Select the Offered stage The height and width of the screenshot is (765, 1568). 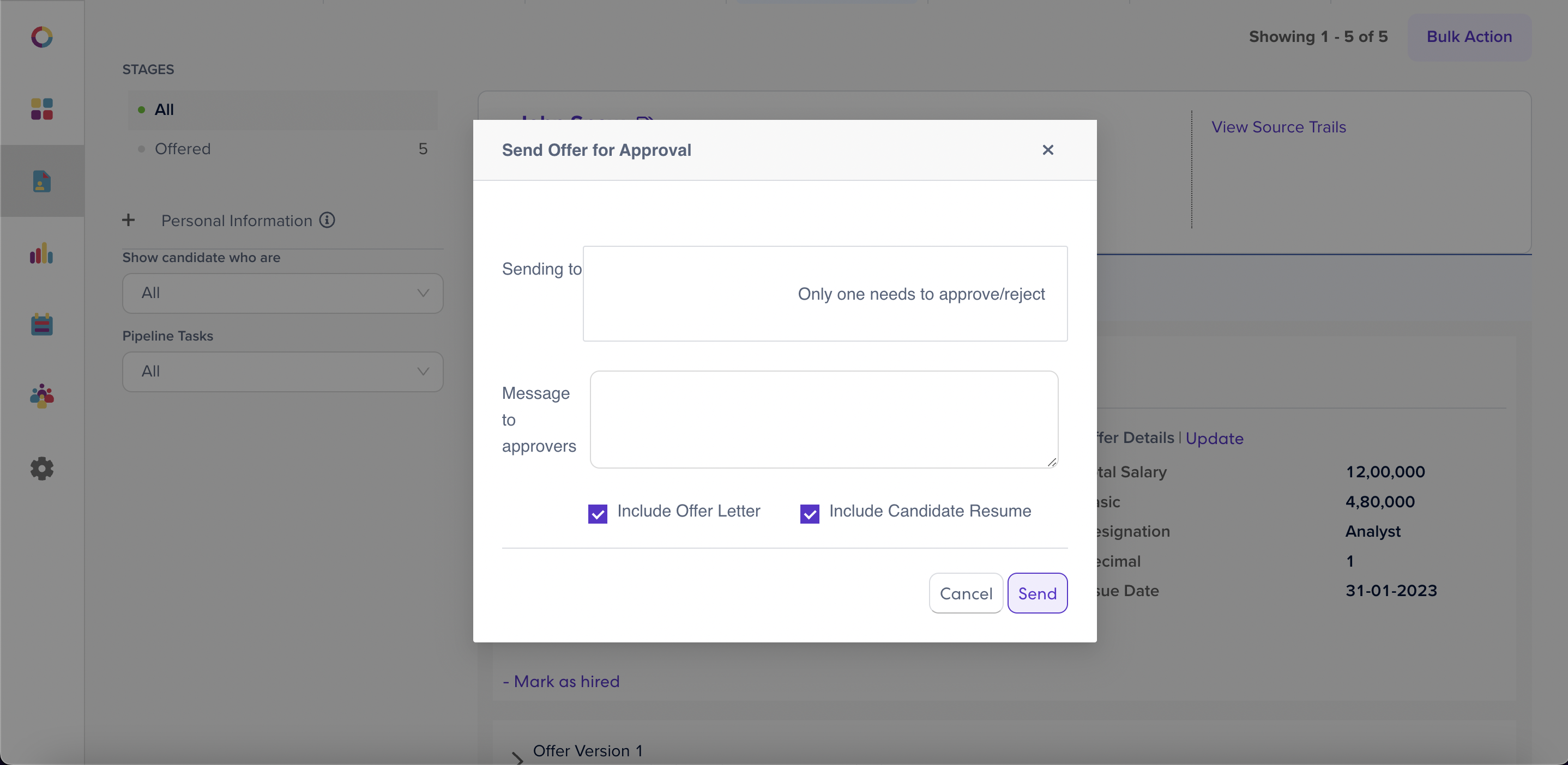(282, 149)
